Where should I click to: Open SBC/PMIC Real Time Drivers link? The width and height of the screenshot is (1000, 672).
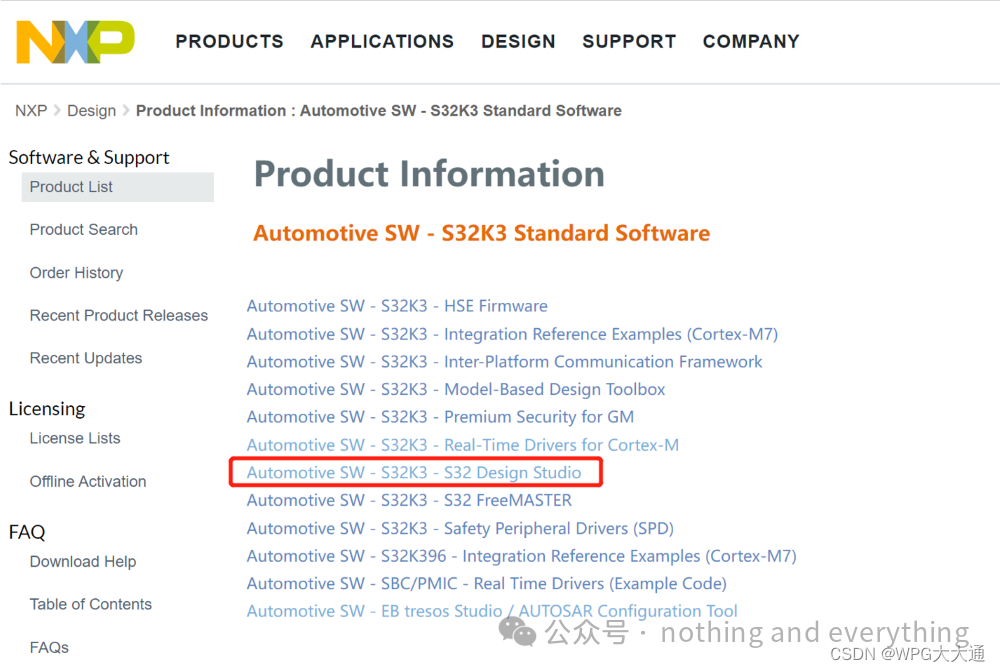click(x=487, y=583)
